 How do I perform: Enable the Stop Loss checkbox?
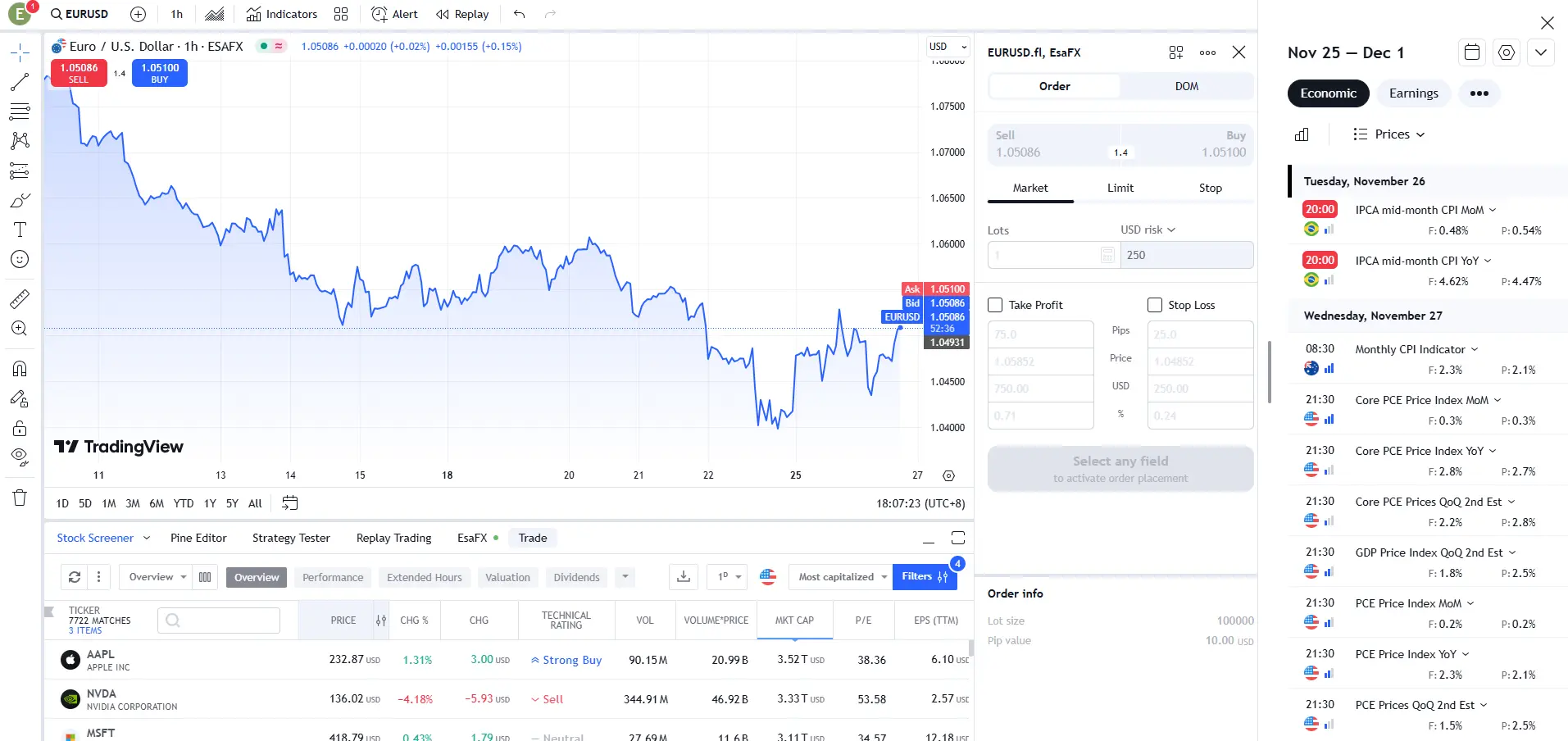click(1155, 305)
